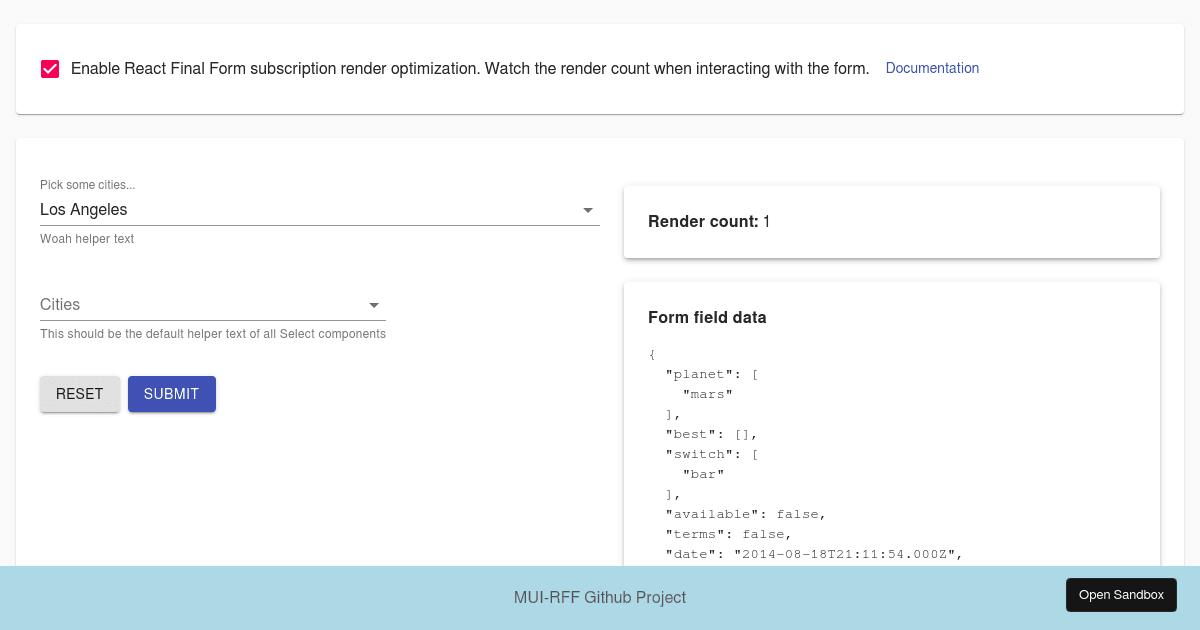
Task: Open the MUI-RFF Github Project link
Action: pyautogui.click(x=600, y=597)
